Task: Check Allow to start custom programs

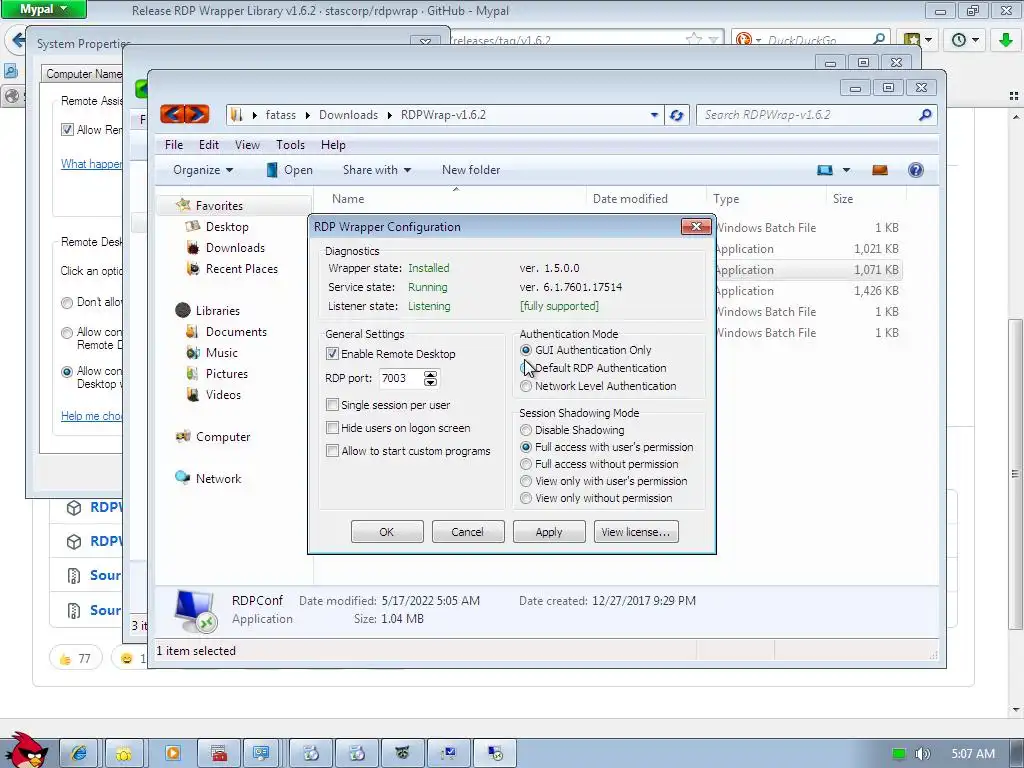Action: 332,451
